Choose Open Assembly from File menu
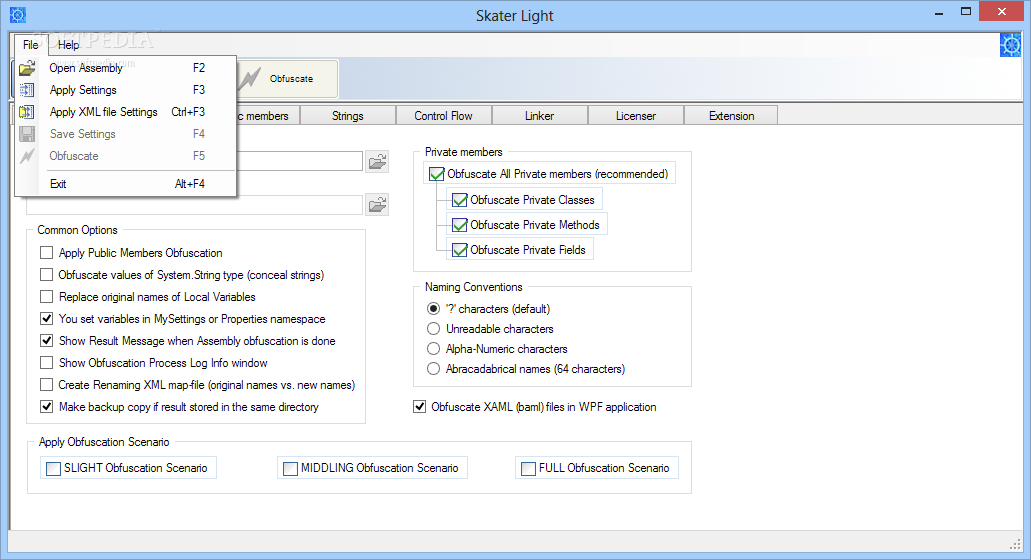The image size is (1031, 560). coord(125,68)
